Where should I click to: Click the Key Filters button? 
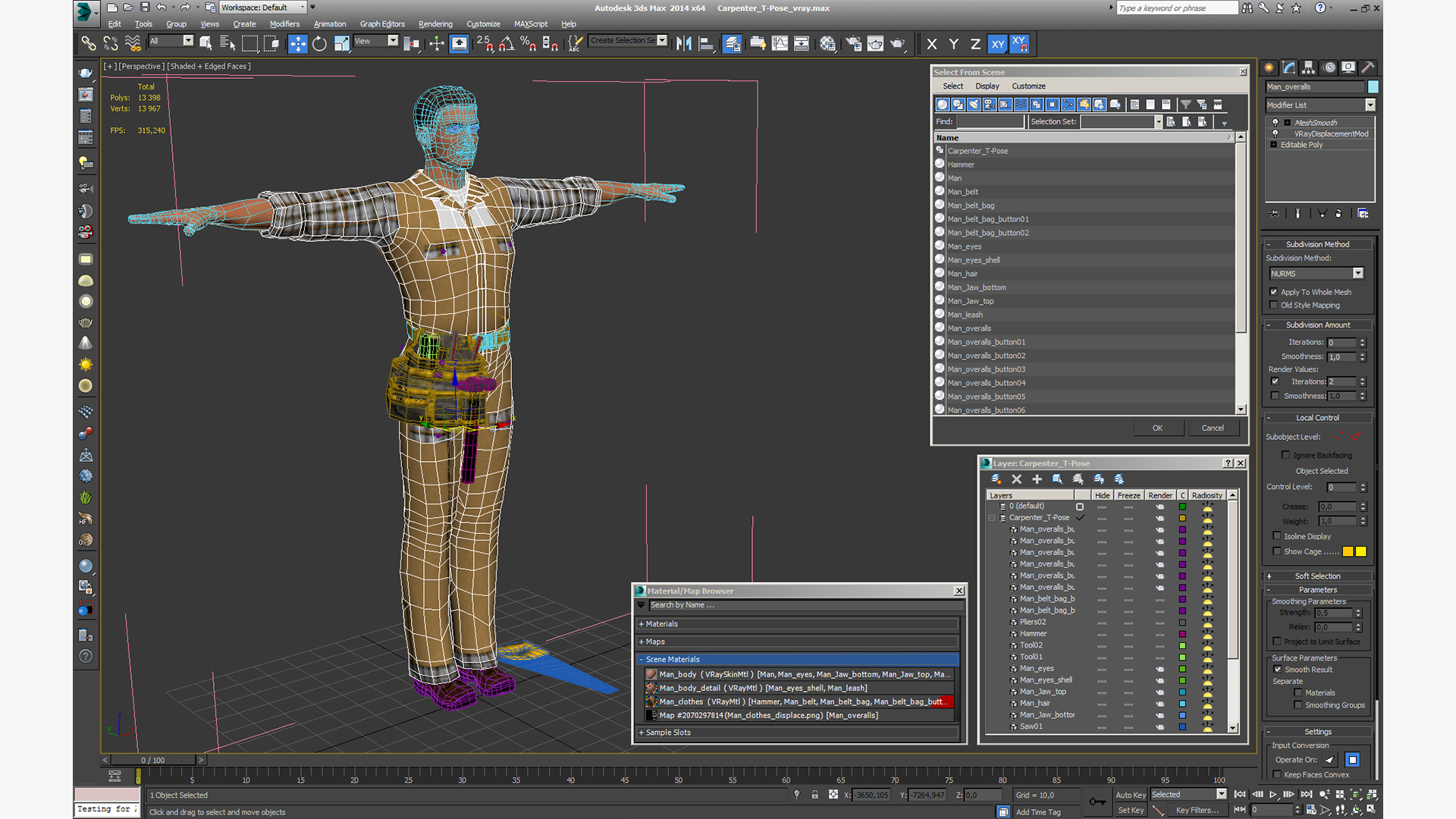[1197, 811]
